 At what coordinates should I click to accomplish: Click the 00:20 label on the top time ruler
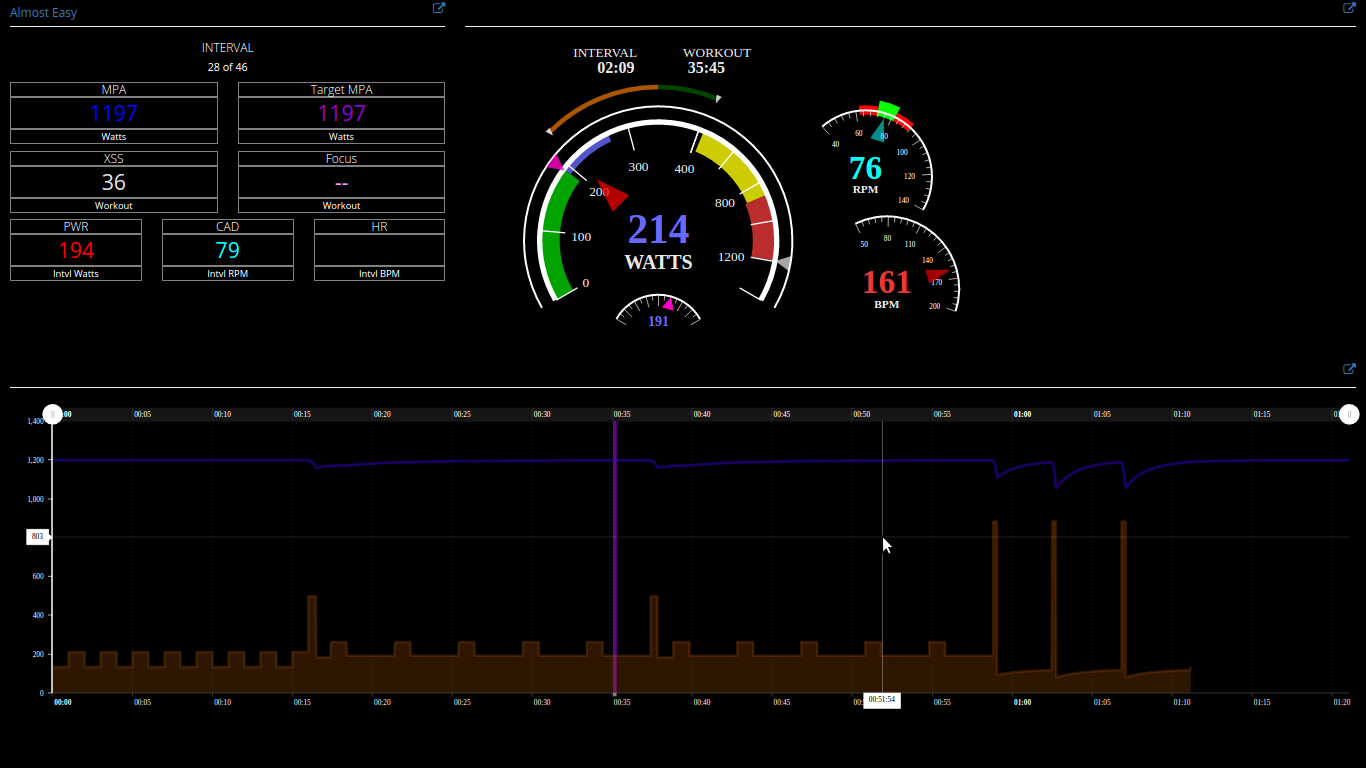383,414
